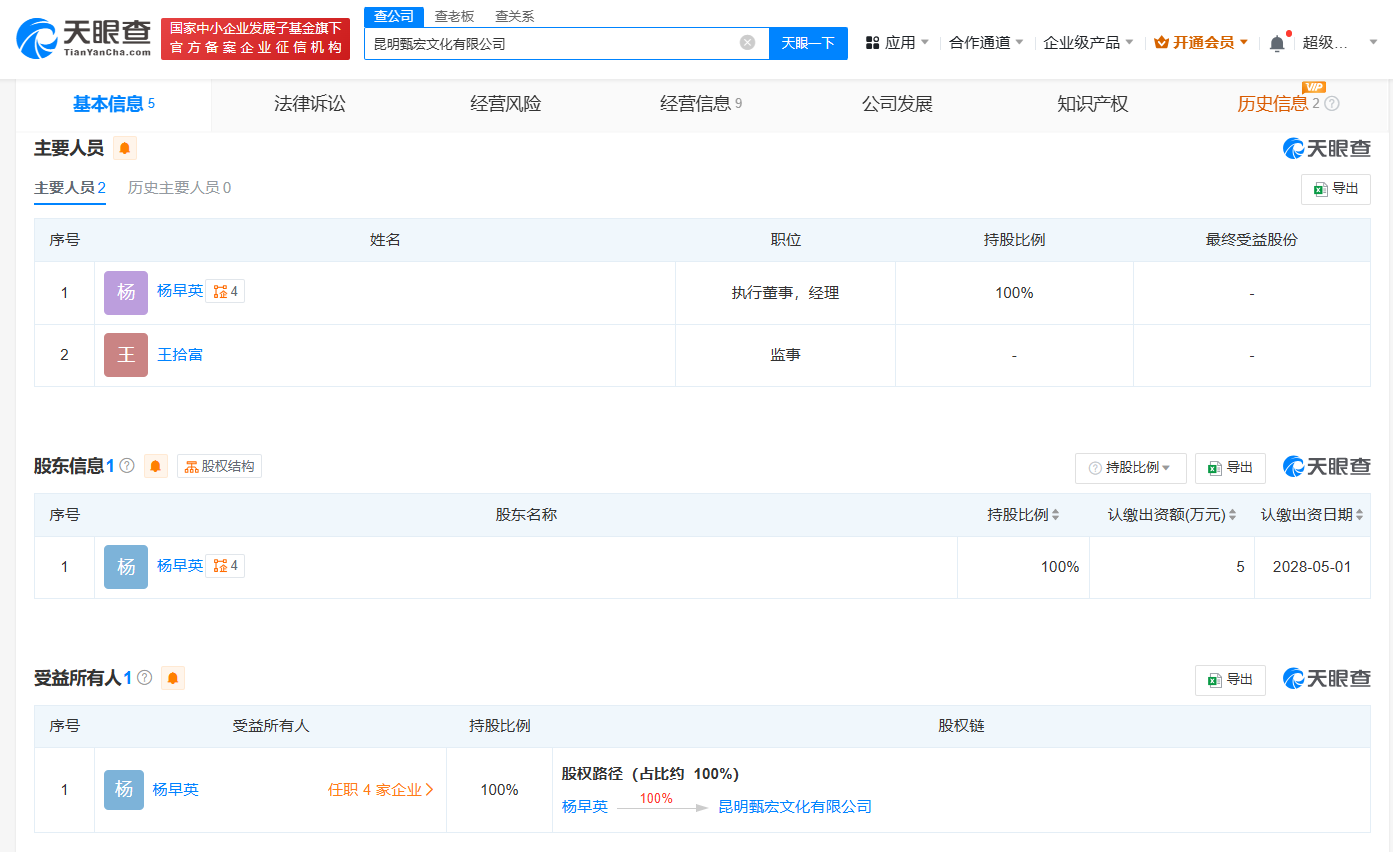Click the 股权路径（占比约 100%） text
1393x852 pixels.
point(650,774)
